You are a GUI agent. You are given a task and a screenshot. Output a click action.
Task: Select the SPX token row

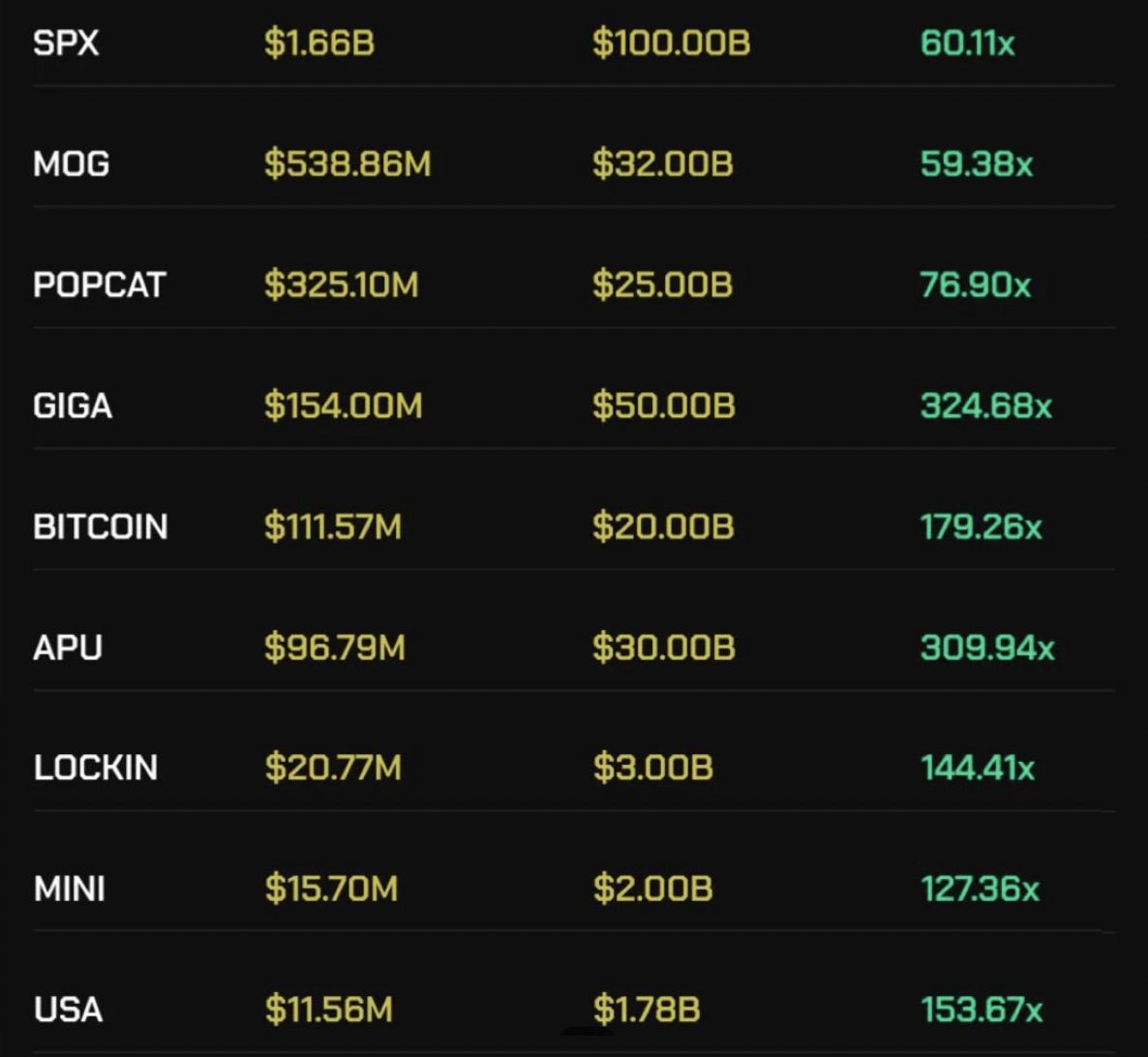point(574,43)
